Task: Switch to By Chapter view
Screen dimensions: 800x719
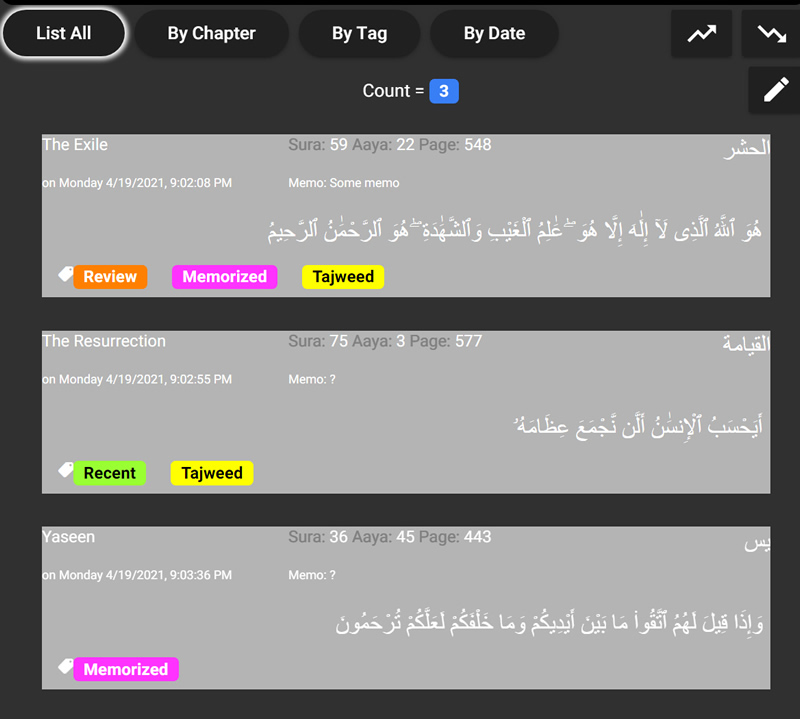Action: [211, 33]
